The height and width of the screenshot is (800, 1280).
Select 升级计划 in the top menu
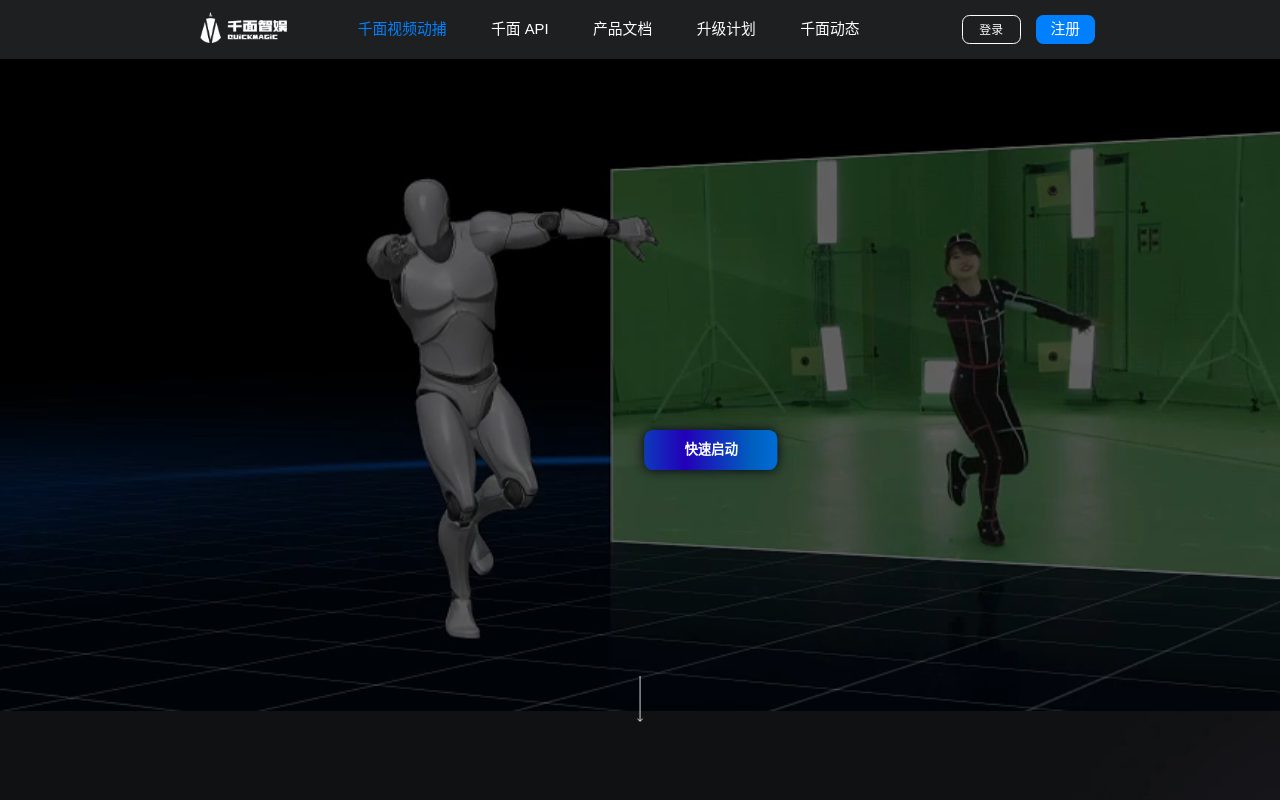(x=726, y=29)
